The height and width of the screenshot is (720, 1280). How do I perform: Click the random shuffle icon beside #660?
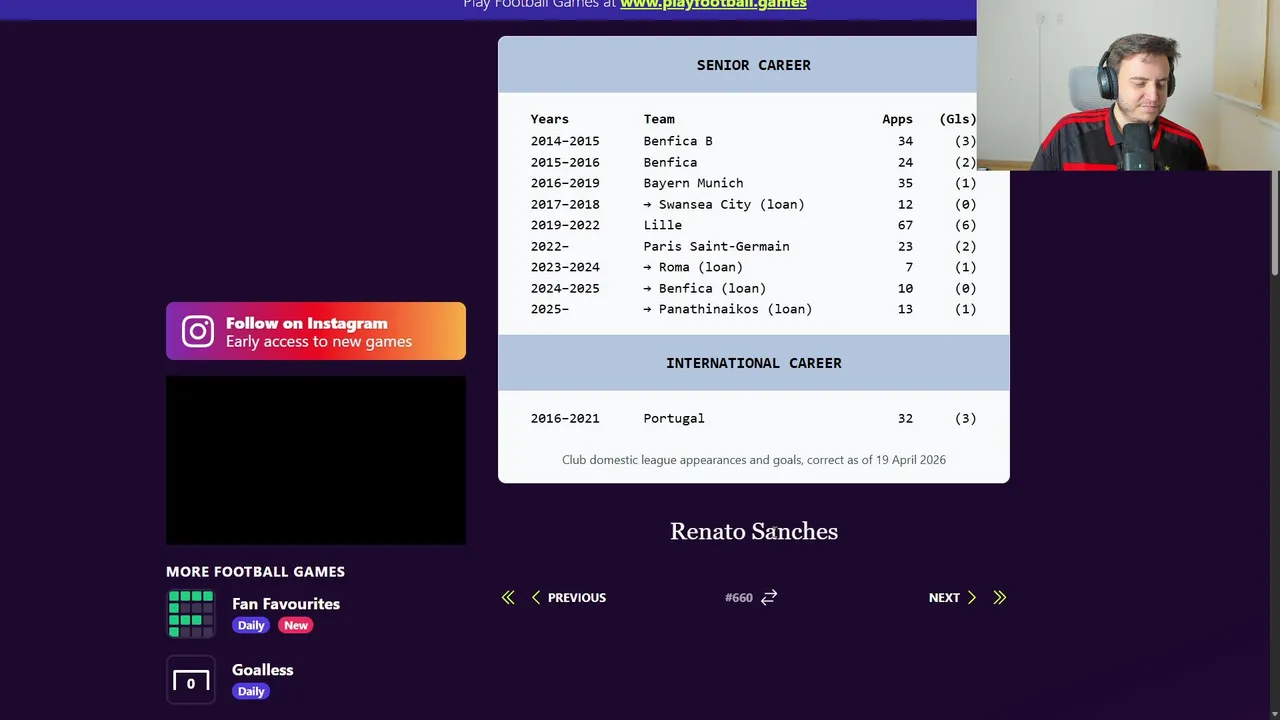pyautogui.click(x=768, y=597)
